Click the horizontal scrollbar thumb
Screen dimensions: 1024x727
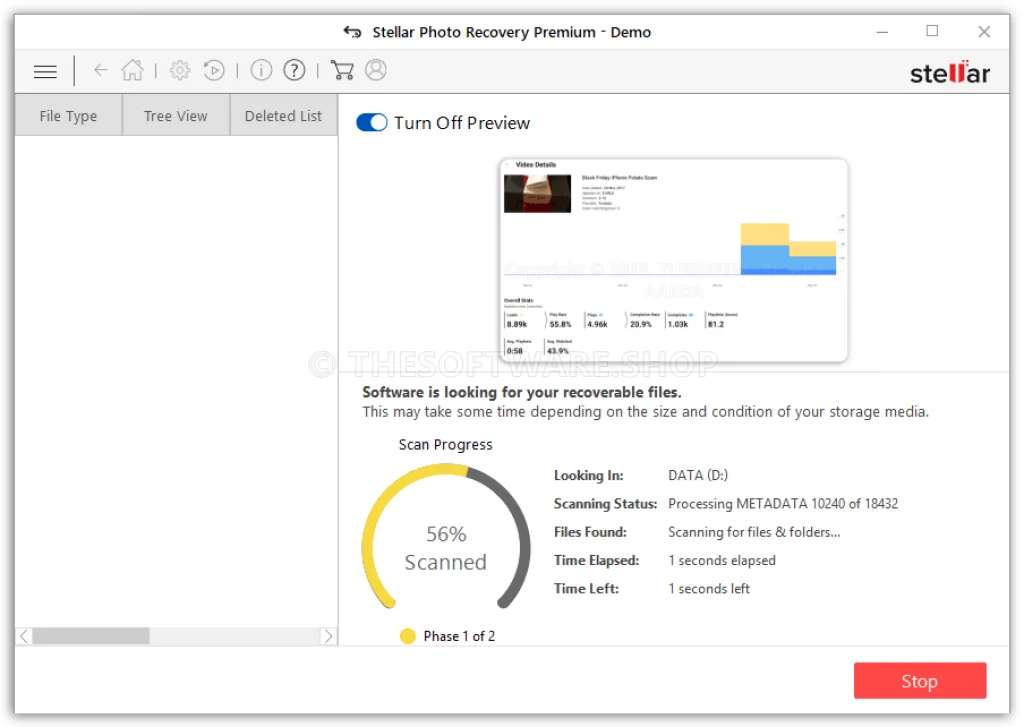[91, 636]
